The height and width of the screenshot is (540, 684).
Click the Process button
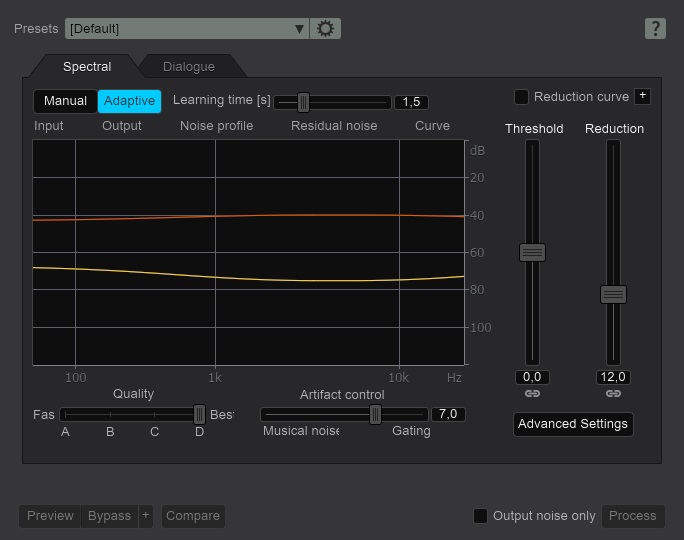click(632, 516)
